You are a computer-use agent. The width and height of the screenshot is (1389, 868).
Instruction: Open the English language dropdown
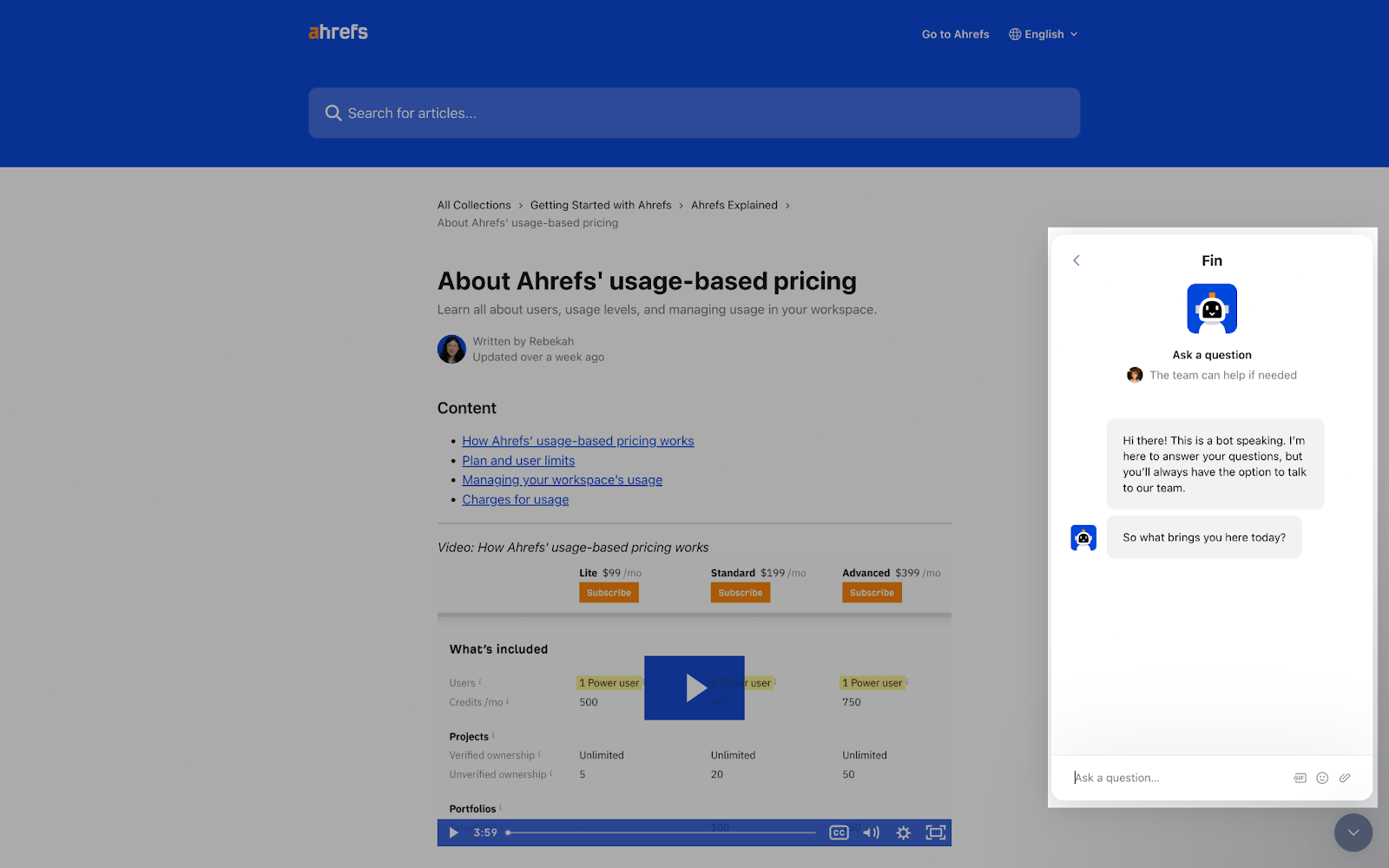(1043, 35)
